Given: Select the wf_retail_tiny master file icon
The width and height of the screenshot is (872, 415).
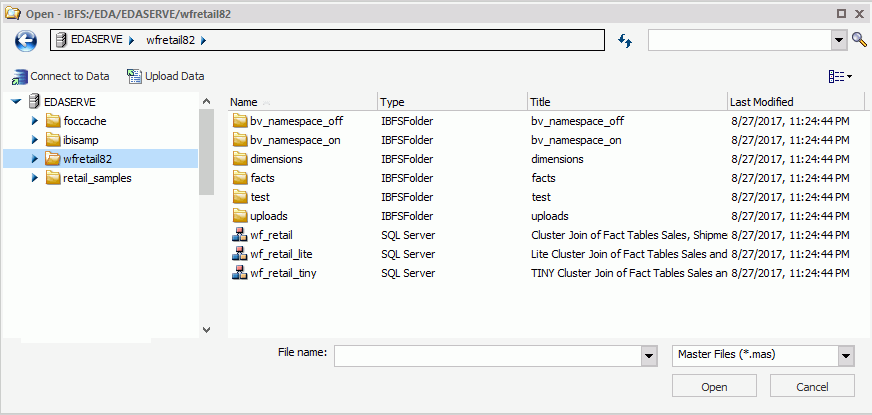Looking at the screenshot, I should (240, 273).
